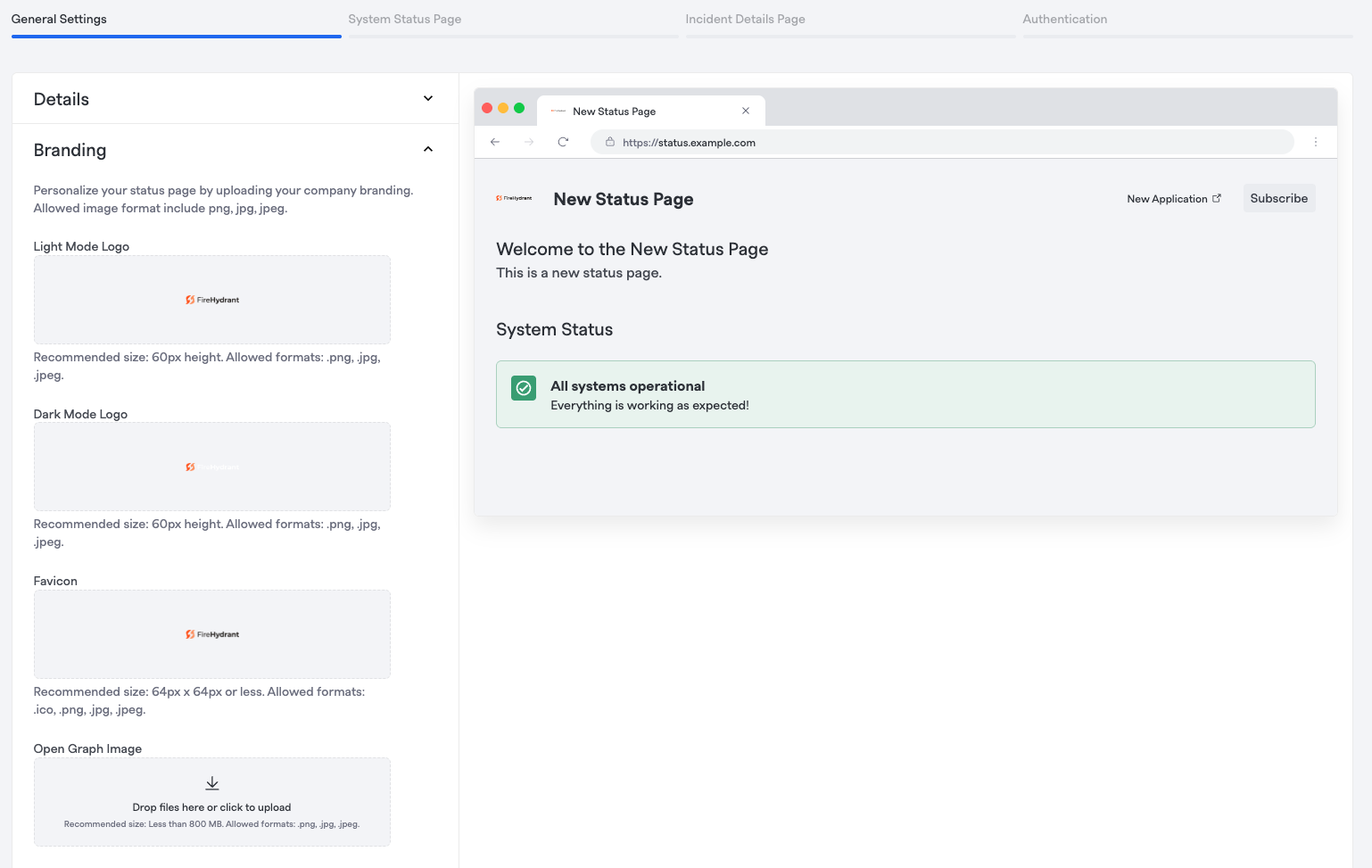Open the three-dot browser menu icon

tap(1315, 142)
